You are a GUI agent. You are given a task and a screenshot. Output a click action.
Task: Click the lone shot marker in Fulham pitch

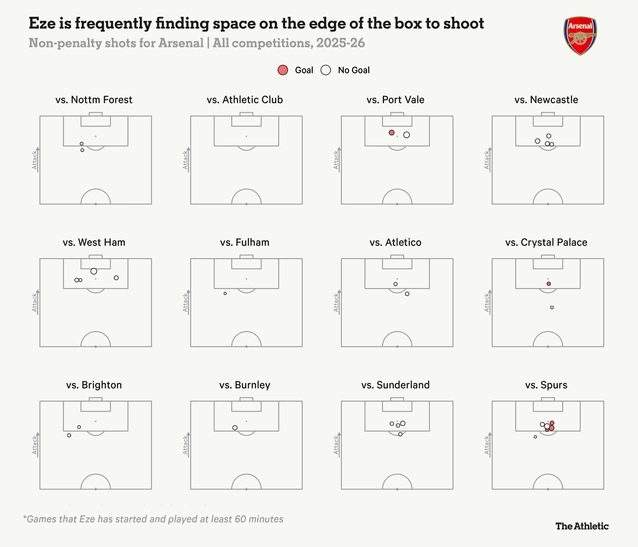point(225,293)
